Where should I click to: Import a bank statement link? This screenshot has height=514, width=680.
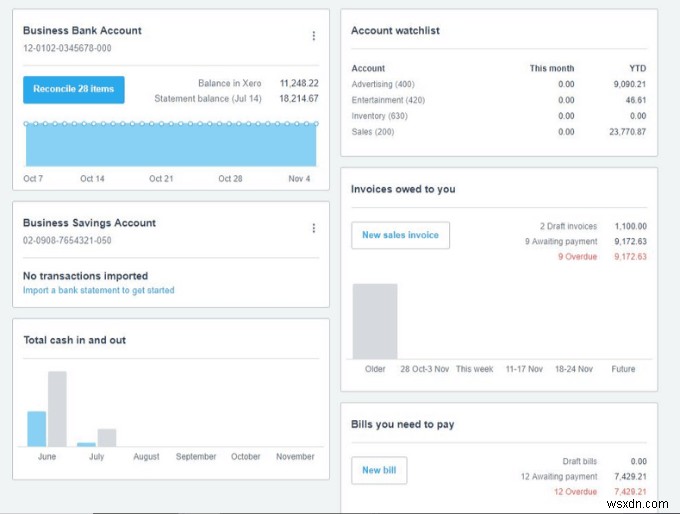pos(98,290)
